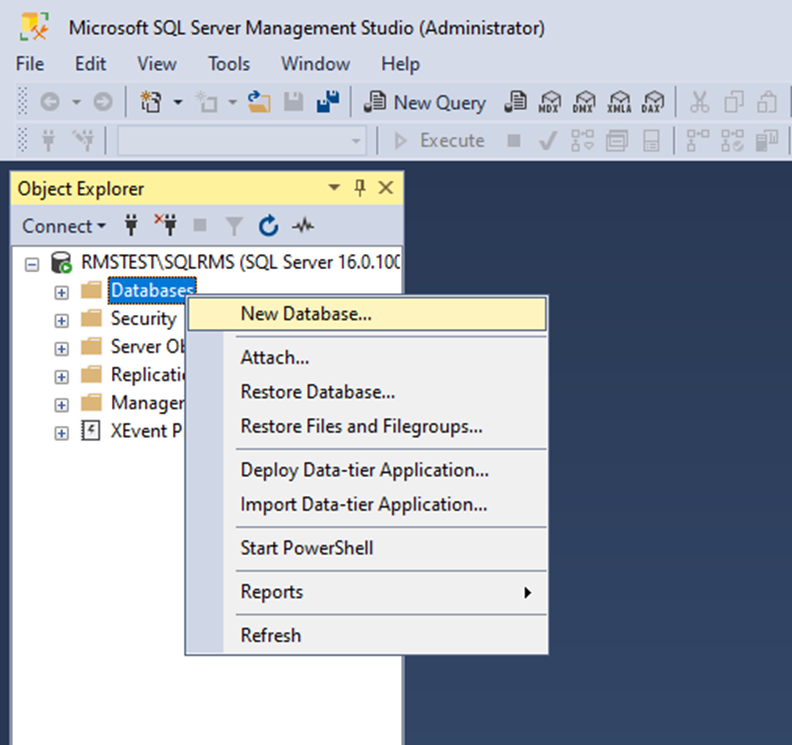792x745 pixels.
Task: Expand the Replication folder node
Action: (62, 377)
